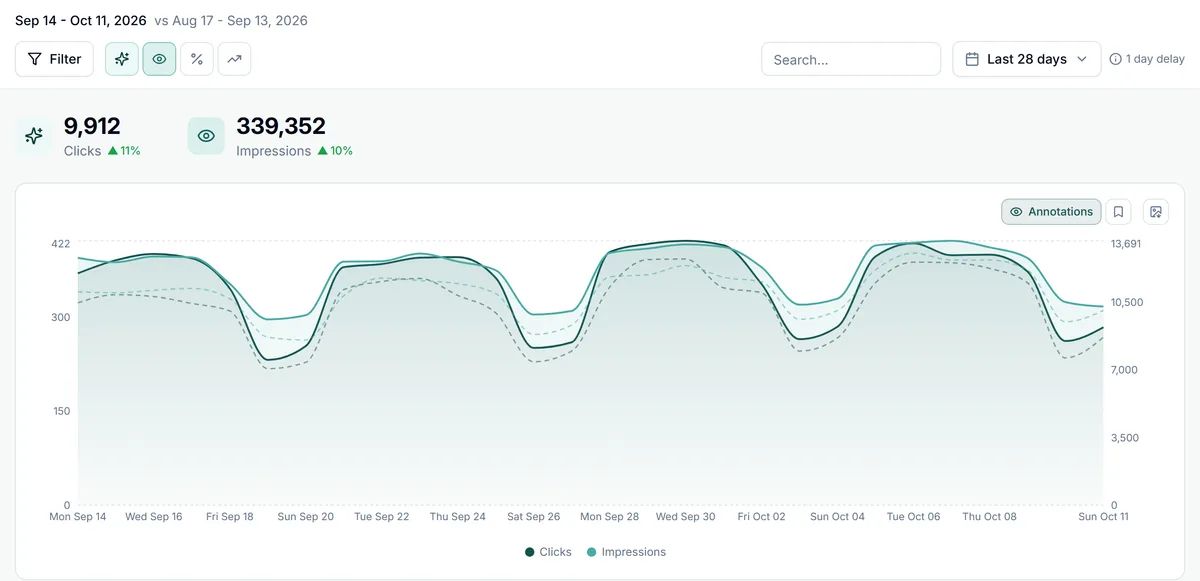
Task: Click the bookmark icon button on chart
Action: point(1119,212)
